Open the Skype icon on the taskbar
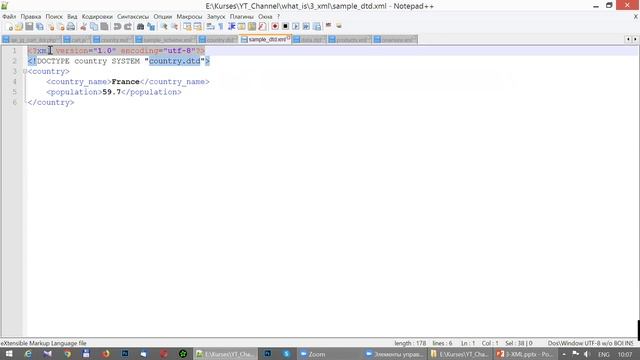 click(x=287, y=354)
